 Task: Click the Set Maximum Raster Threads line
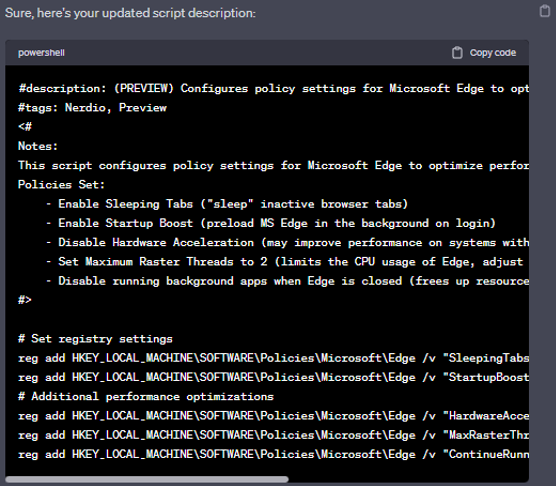pos(284,262)
